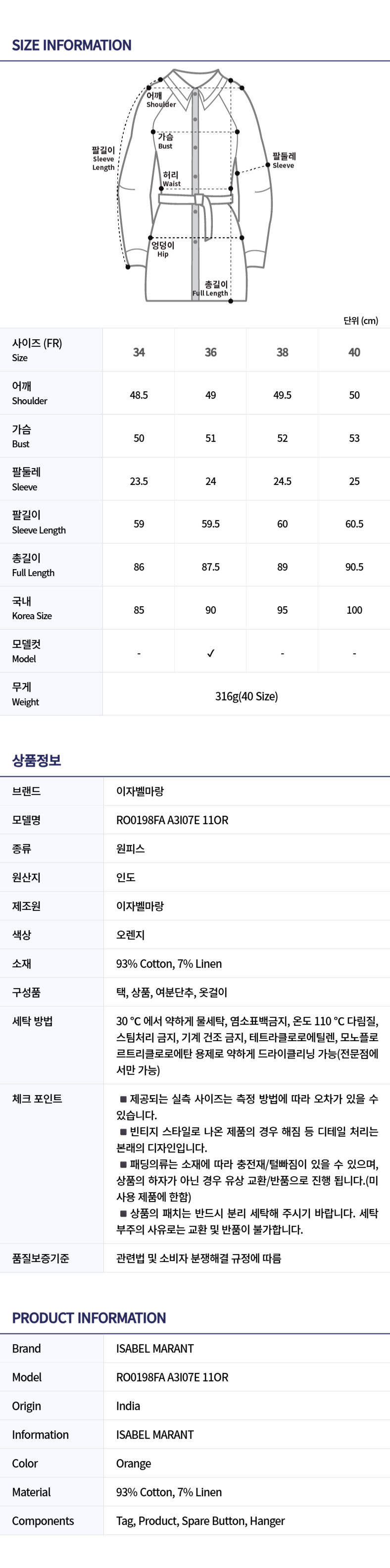Click the Sleeve Length label beside the diagram

(x=103, y=158)
